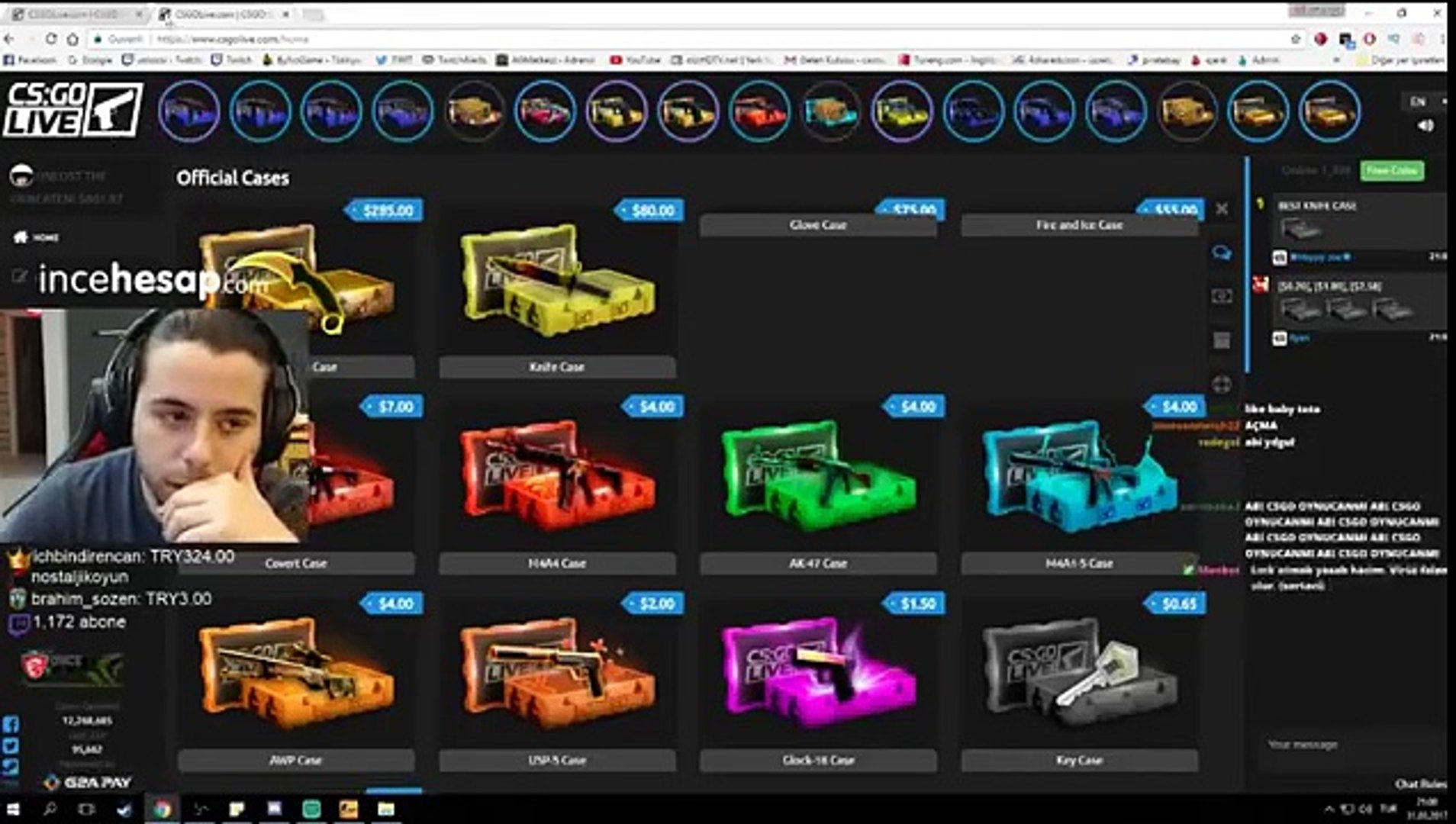Click the yellow Knife Case image
The height and width of the screenshot is (824, 1456).
(x=557, y=281)
